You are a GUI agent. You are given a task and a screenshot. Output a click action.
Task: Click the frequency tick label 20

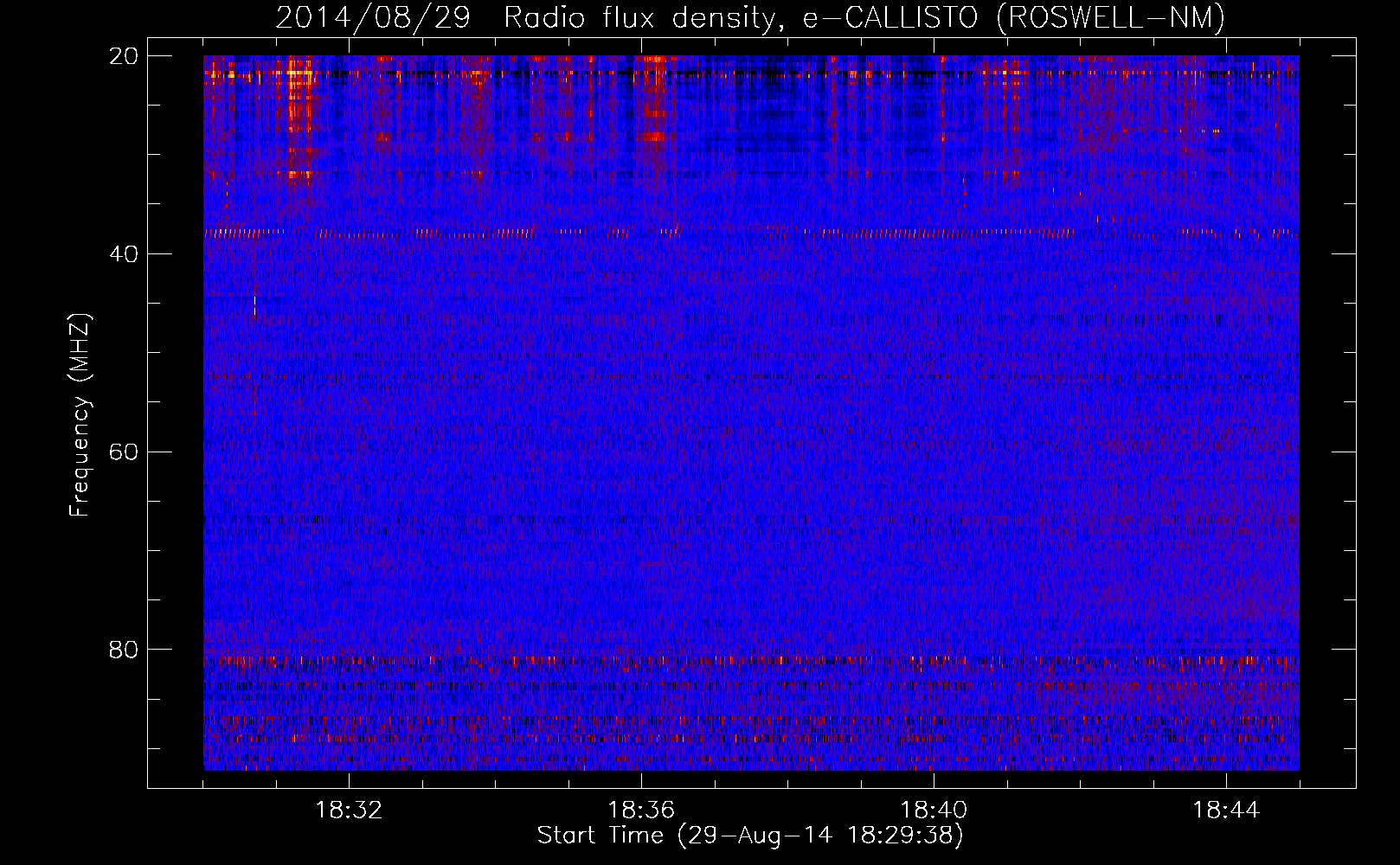click(124, 56)
